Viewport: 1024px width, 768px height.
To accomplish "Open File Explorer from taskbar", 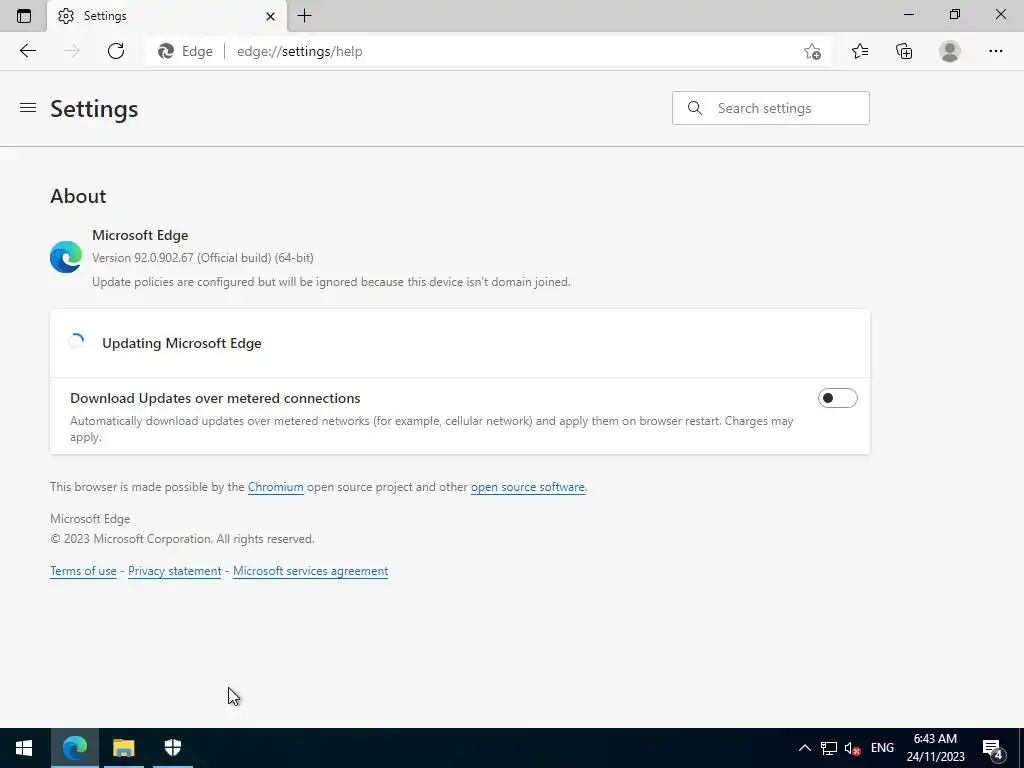I will click(x=123, y=748).
